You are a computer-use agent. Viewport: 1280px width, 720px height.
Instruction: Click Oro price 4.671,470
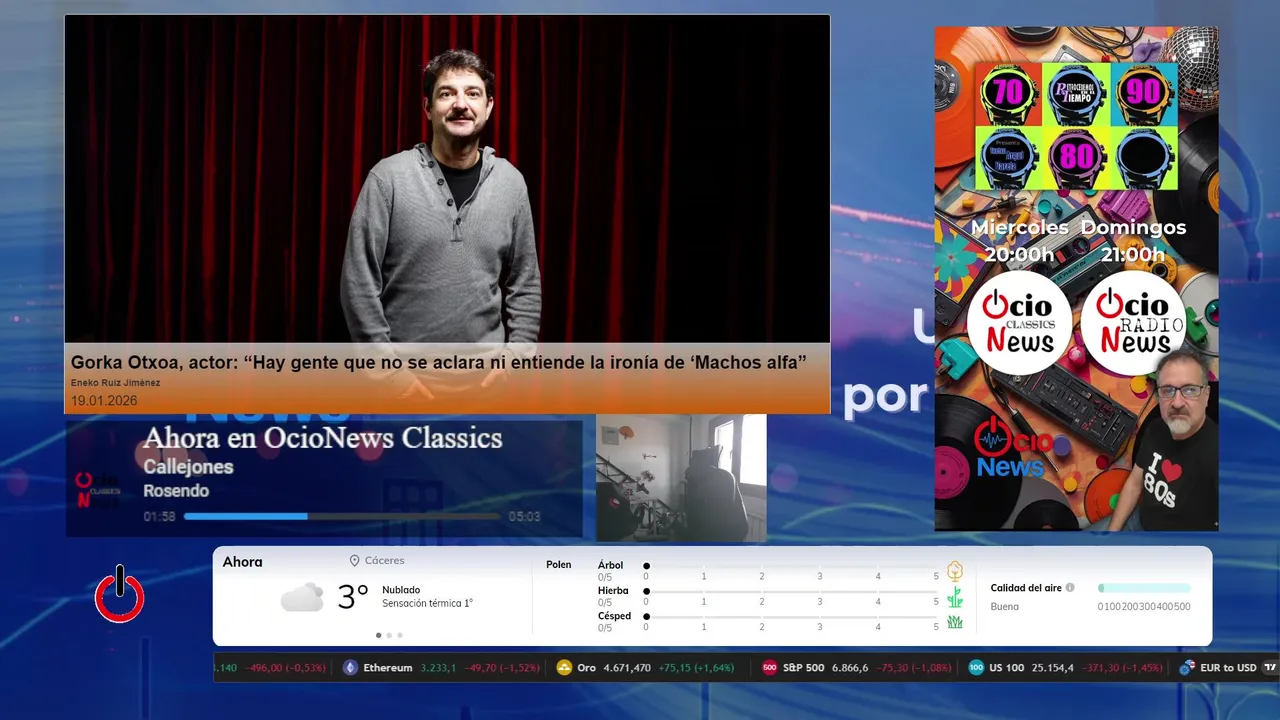point(627,668)
